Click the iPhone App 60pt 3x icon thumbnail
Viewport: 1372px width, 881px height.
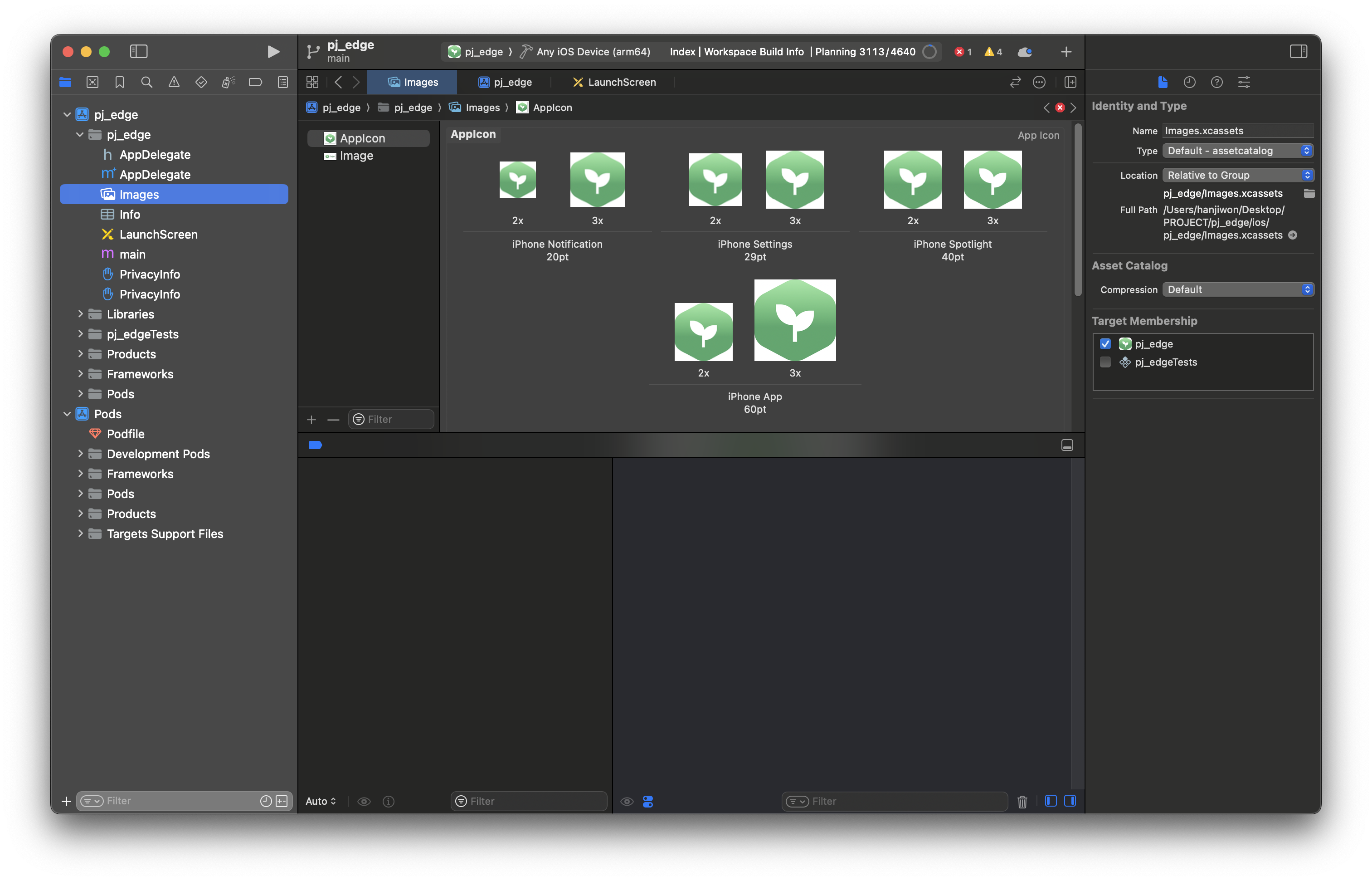pos(795,320)
